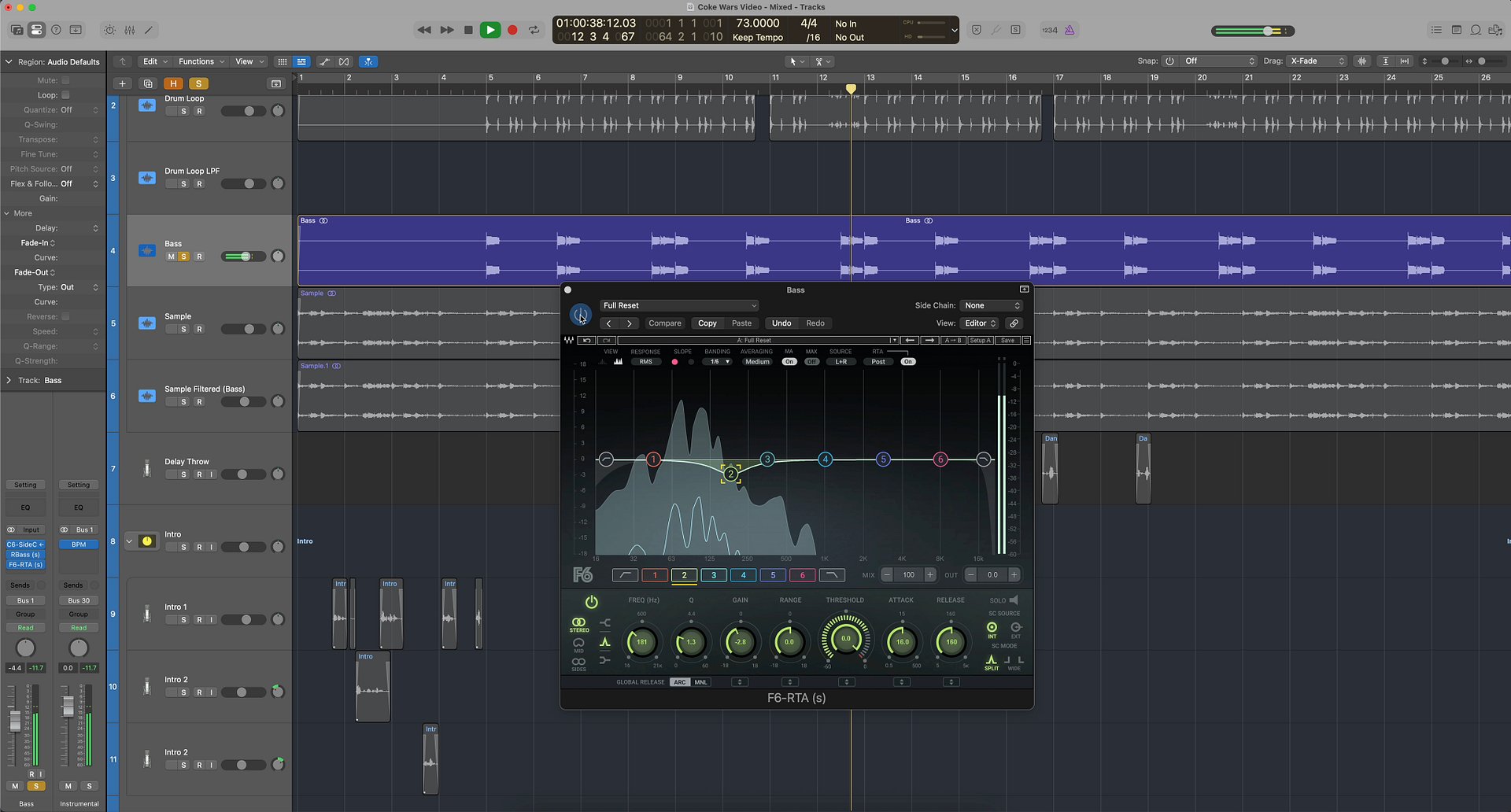Image resolution: width=1511 pixels, height=812 pixels.
Task: Toggle the RTA On switch
Action: [x=908, y=362]
